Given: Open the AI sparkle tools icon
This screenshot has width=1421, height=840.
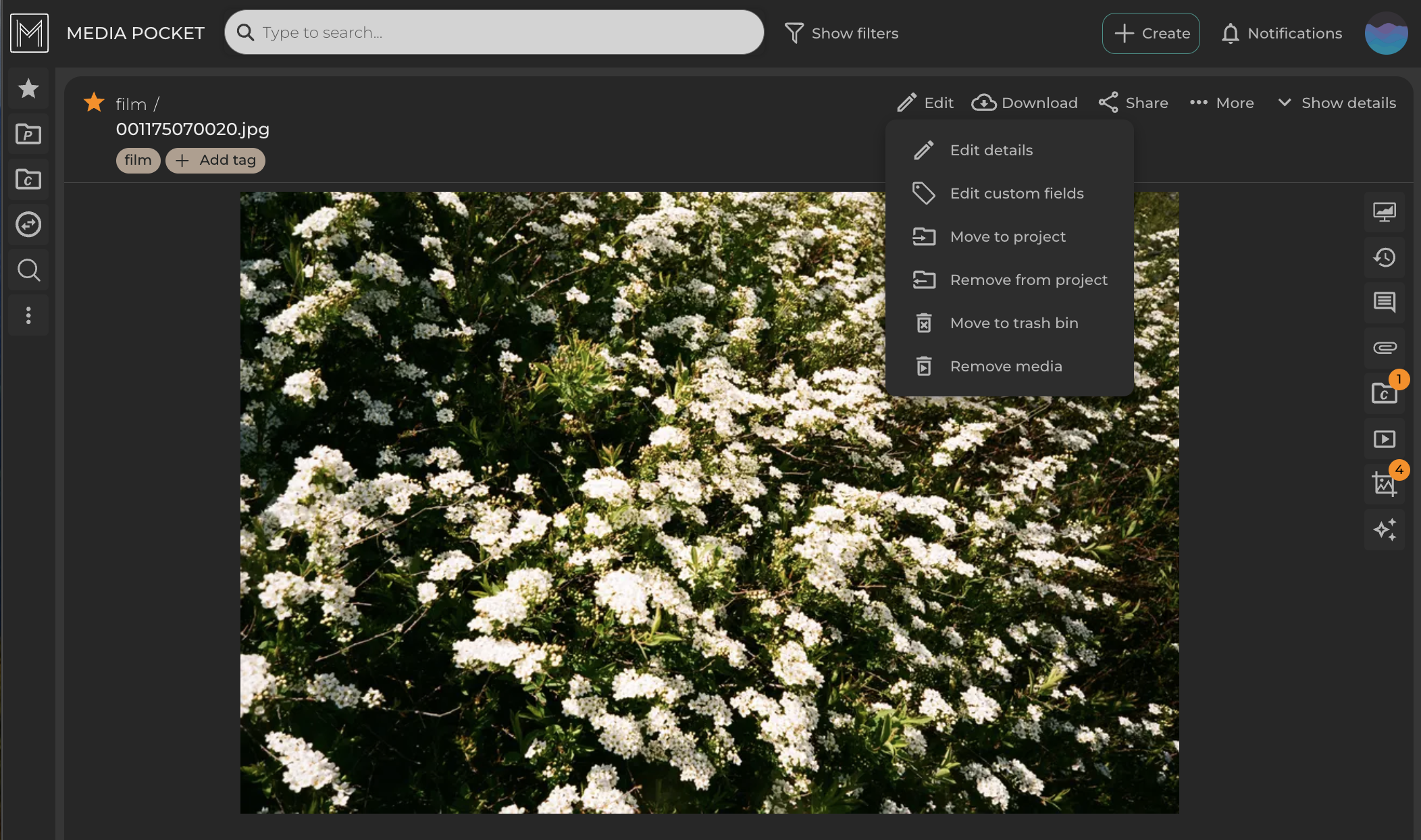Looking at the screenshot, I should 1385,529.
